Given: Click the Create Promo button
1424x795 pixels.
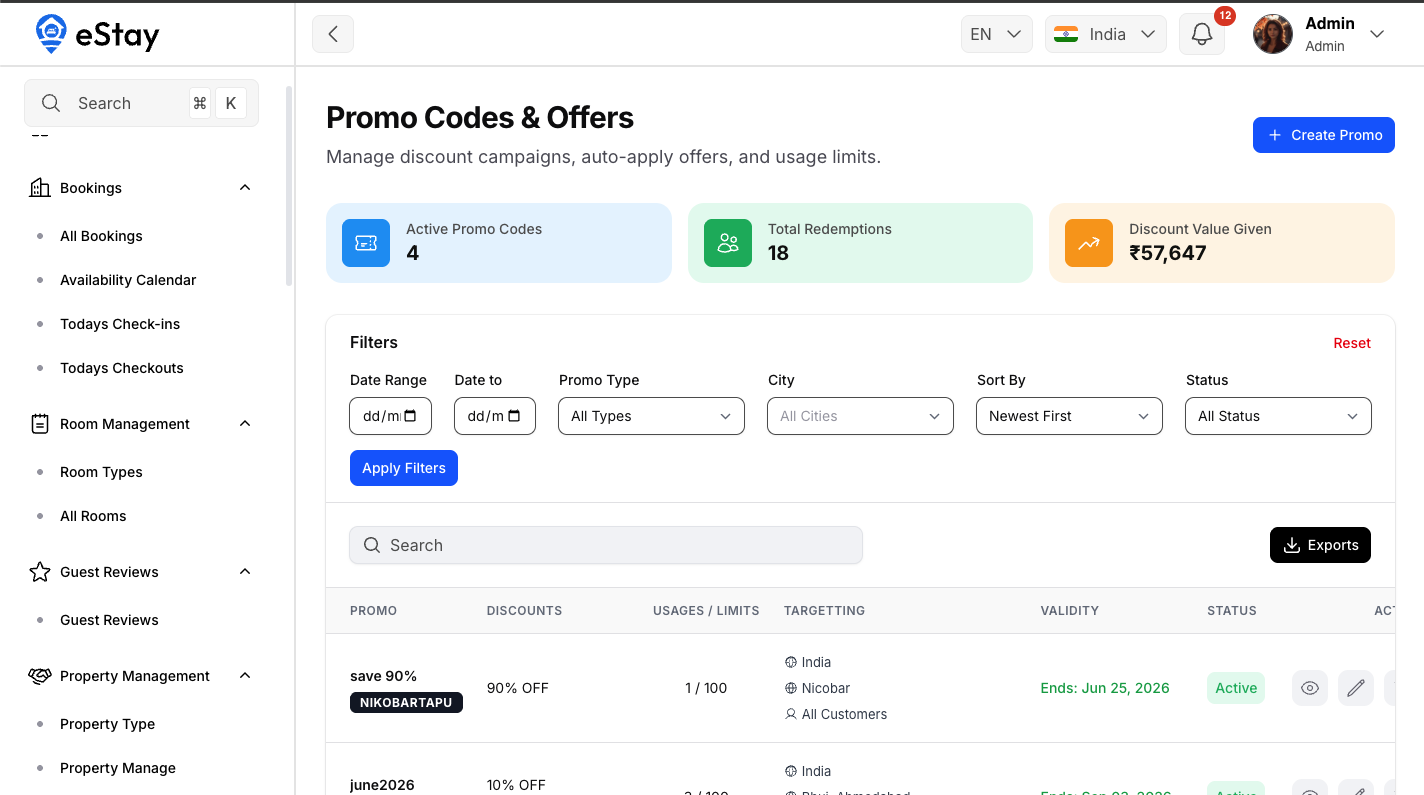Looking at the screenshot, I should 1323,135.
